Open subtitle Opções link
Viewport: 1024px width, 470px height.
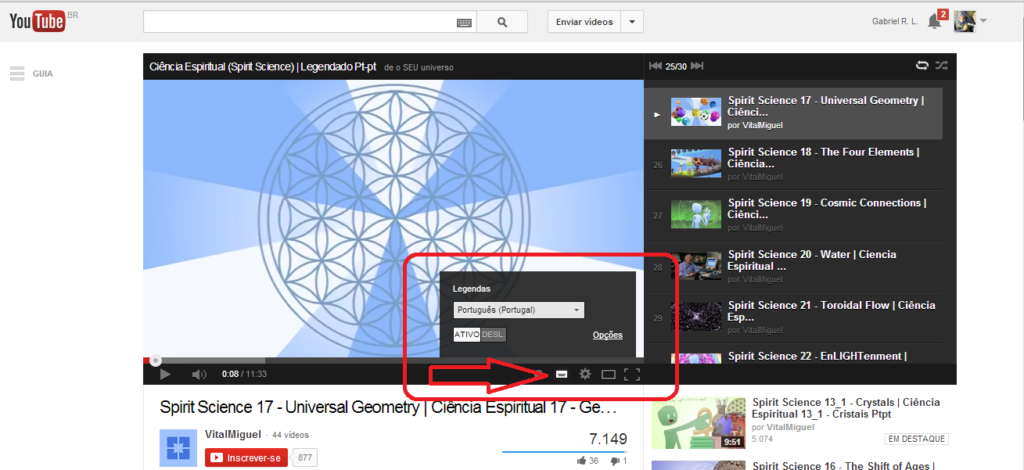pos(607,335)
